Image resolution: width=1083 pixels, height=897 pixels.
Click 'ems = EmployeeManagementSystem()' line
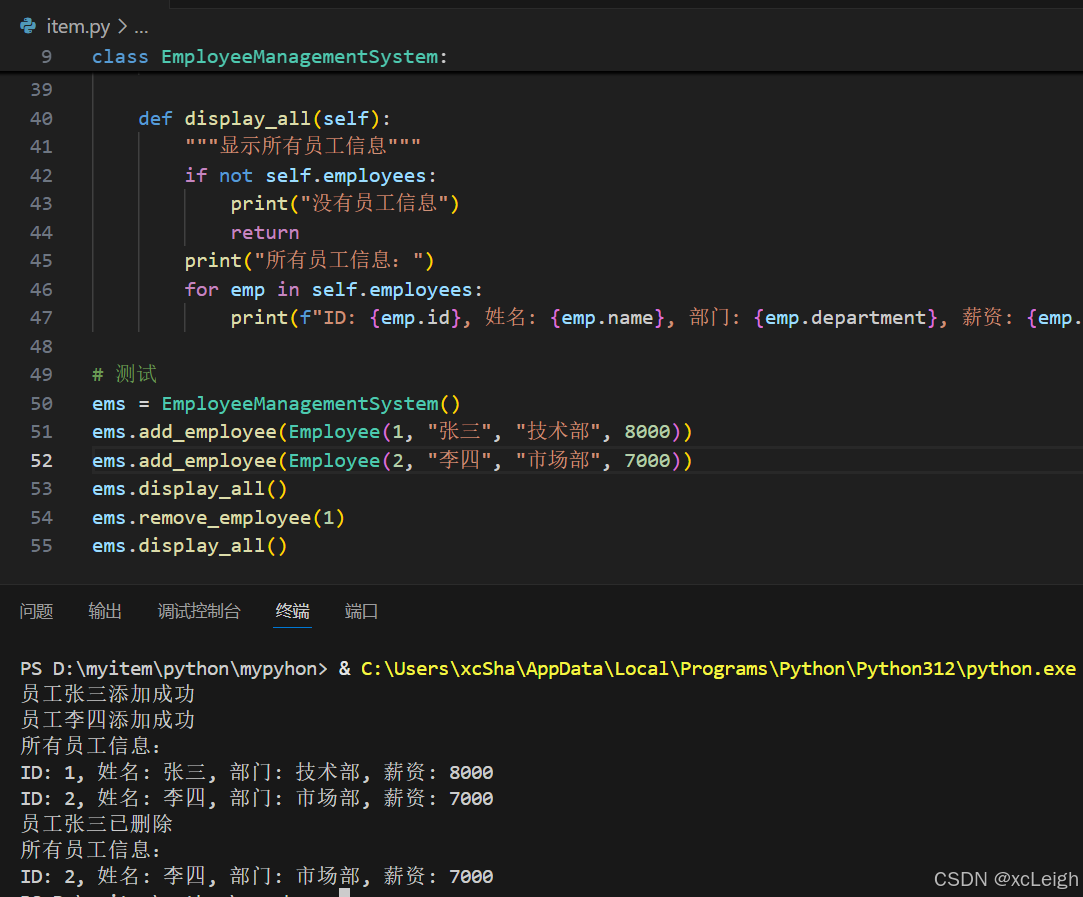click(x=276, y=403)
